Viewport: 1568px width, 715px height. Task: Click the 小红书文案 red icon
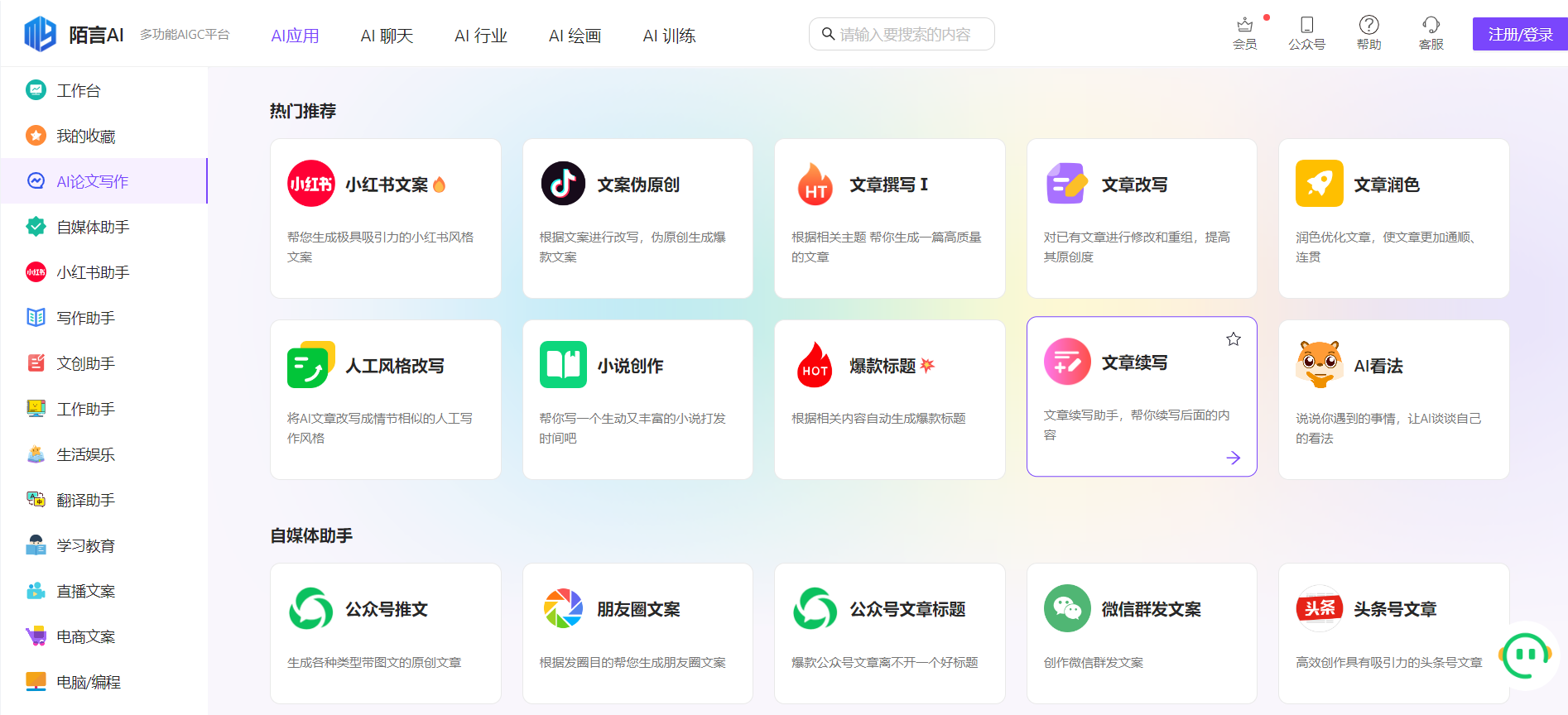310,184
